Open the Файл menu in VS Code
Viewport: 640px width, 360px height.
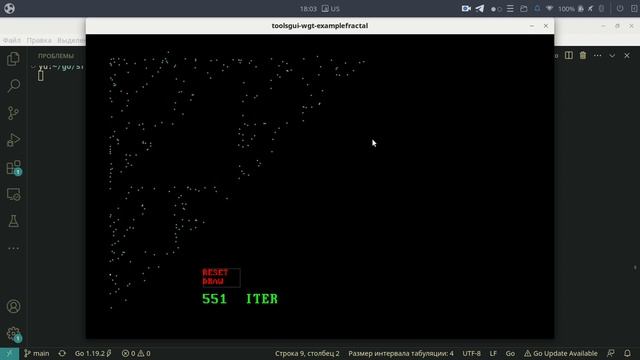pos(12,40)
